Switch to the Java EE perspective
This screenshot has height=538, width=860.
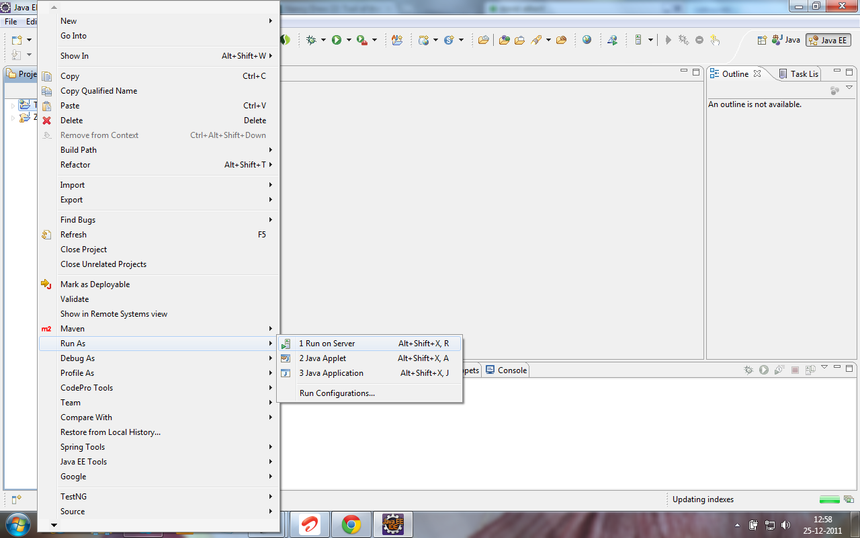pyautogui.click(x=828, y=40)
